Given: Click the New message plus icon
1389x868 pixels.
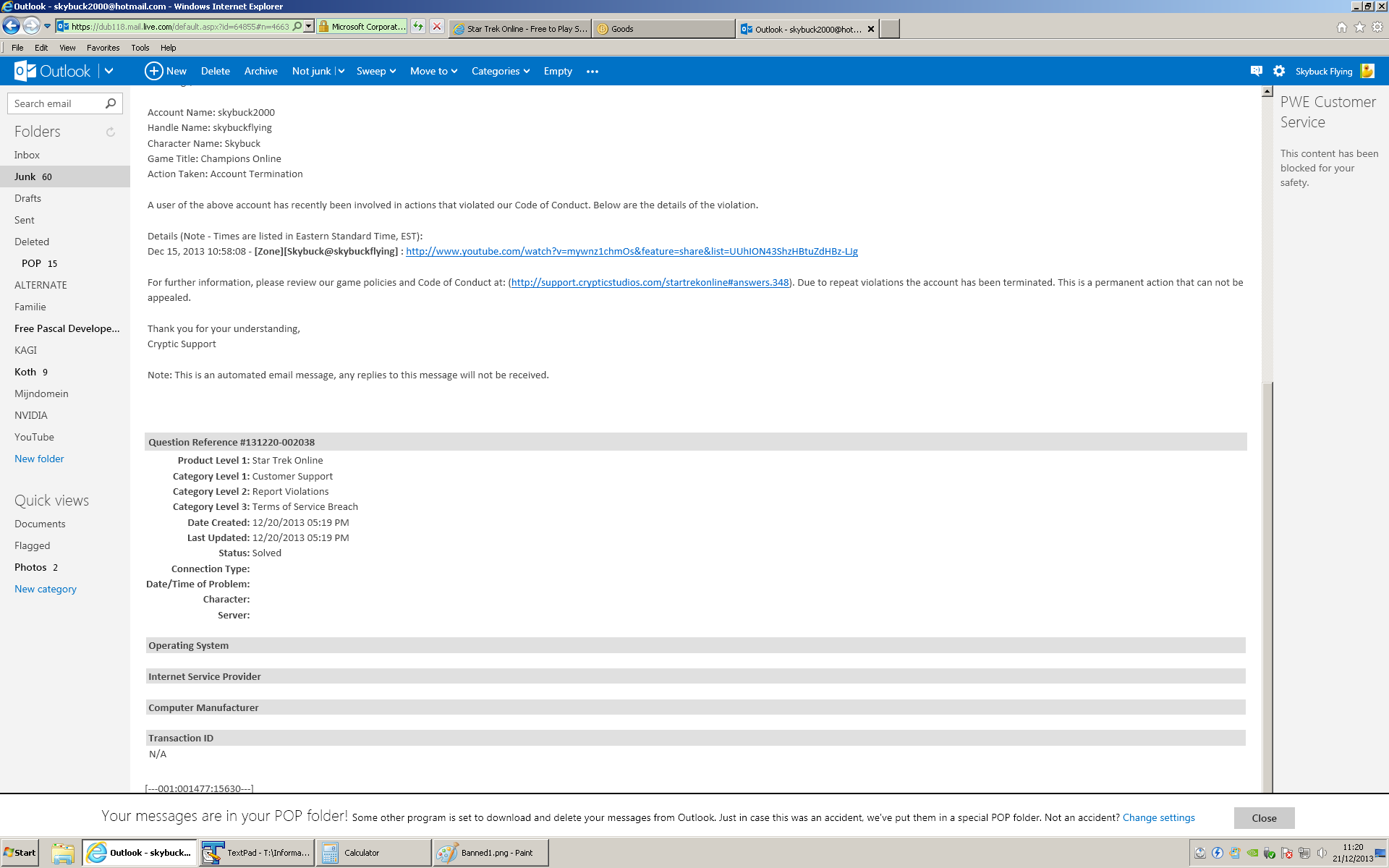Looking at the screenshot, I should coord(153,71).
